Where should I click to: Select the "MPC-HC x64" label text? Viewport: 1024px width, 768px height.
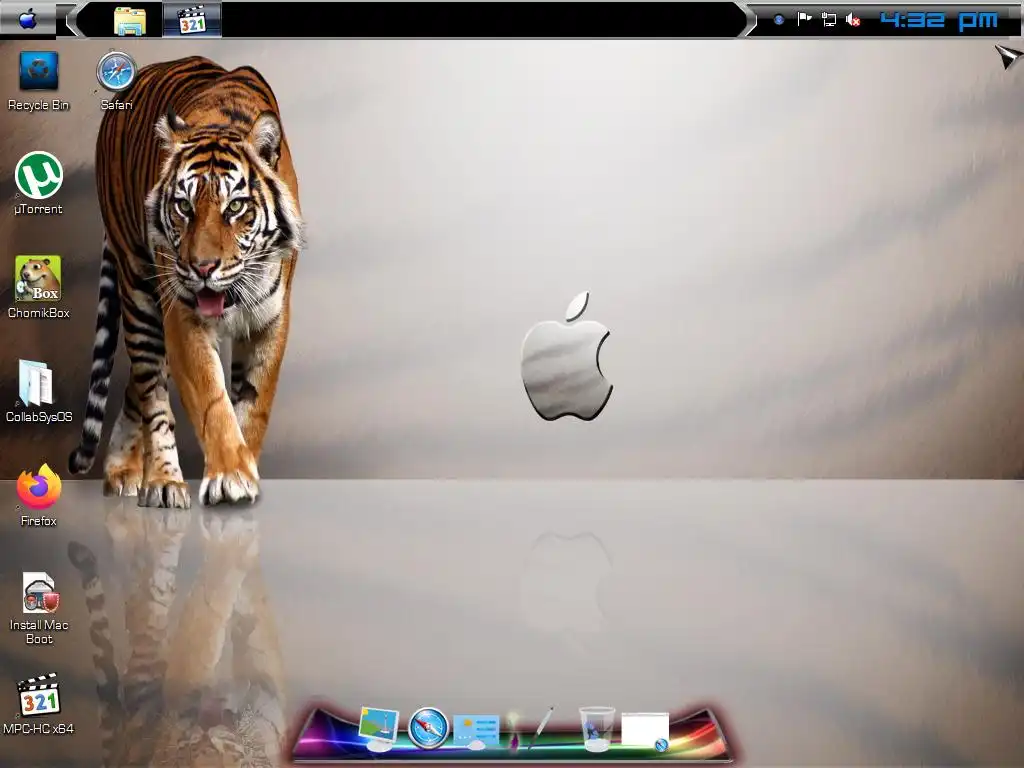[39, 729]
